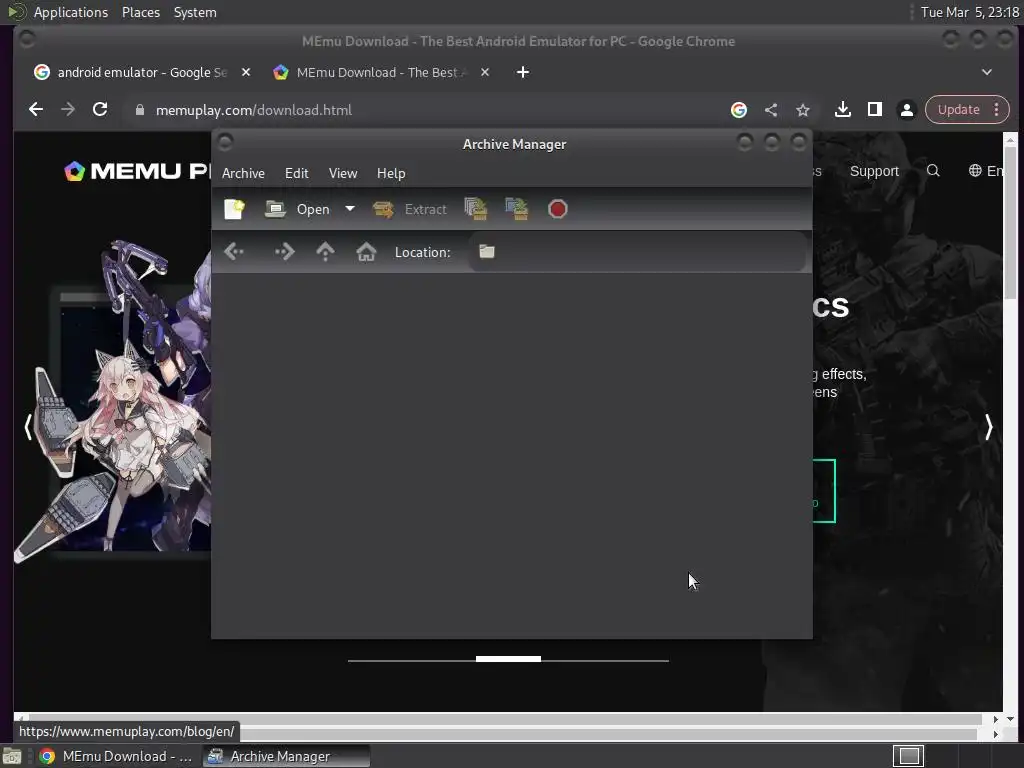Image resolution: width=1024 pixels, height=768 pixels.
Task: Click the Add folder to archive icon
Action: (x=517, y=209)
